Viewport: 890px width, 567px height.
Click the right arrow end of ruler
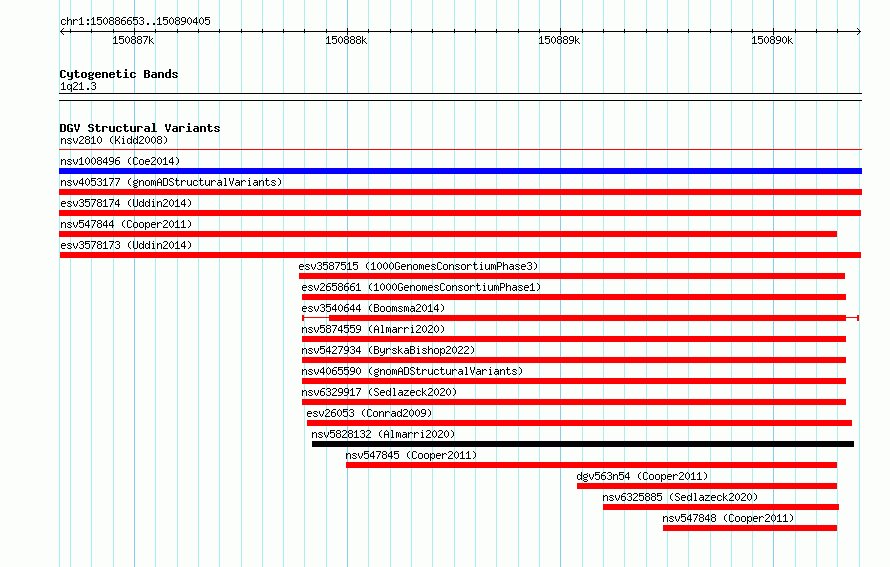859,31
